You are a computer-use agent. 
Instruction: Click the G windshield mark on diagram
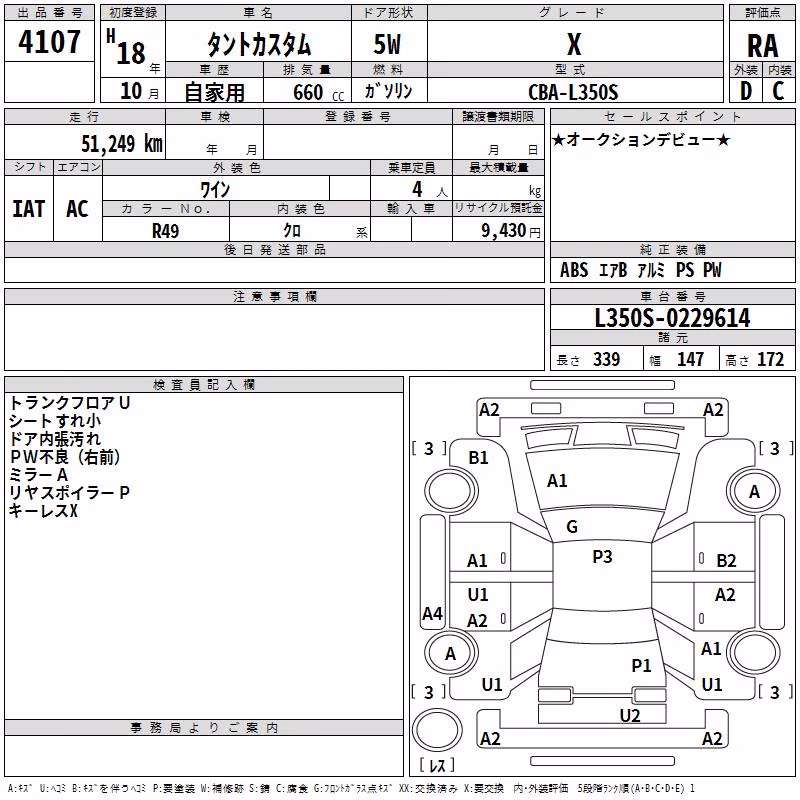572,527
